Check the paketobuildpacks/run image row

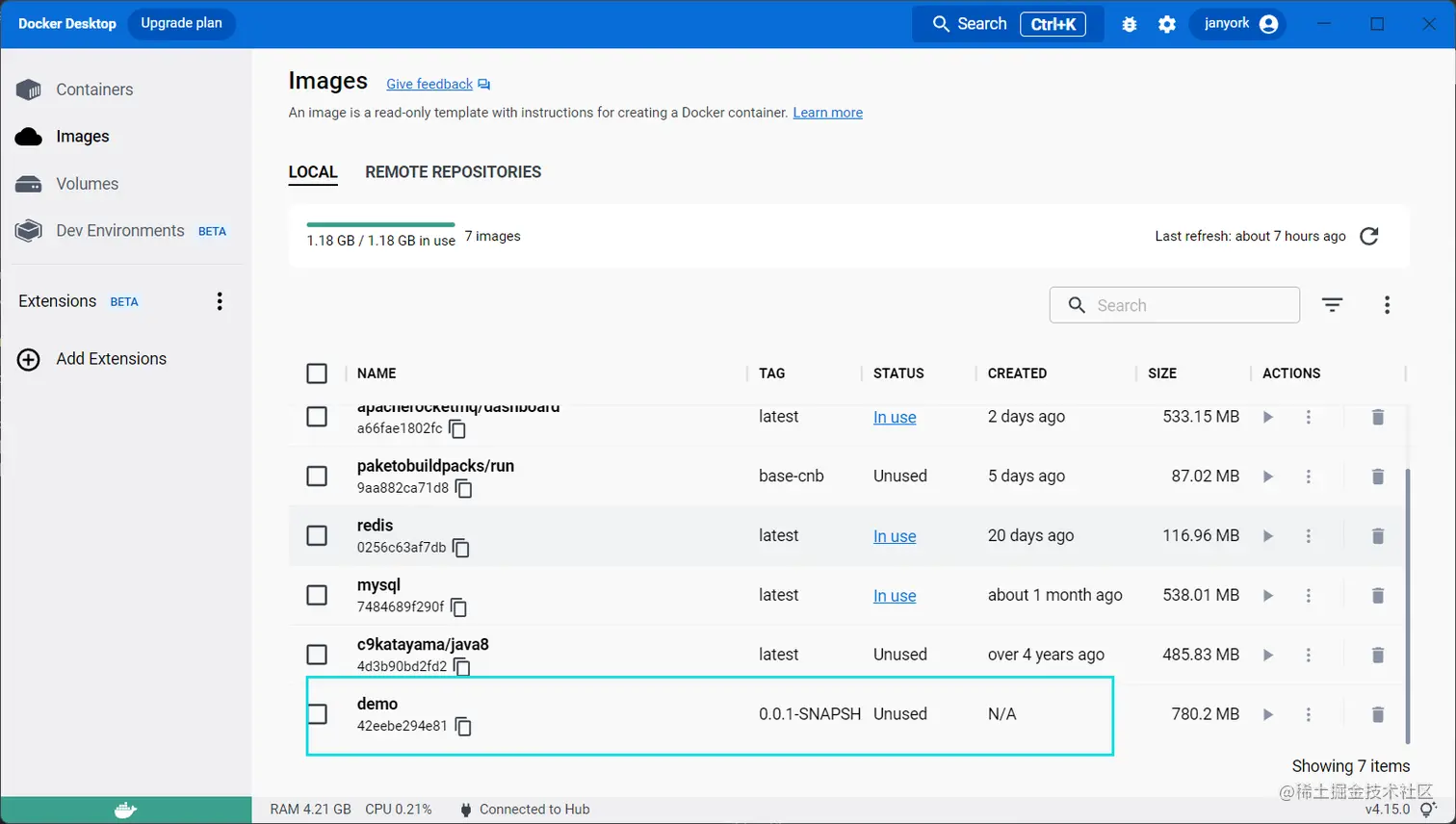[x=317, y=476]
